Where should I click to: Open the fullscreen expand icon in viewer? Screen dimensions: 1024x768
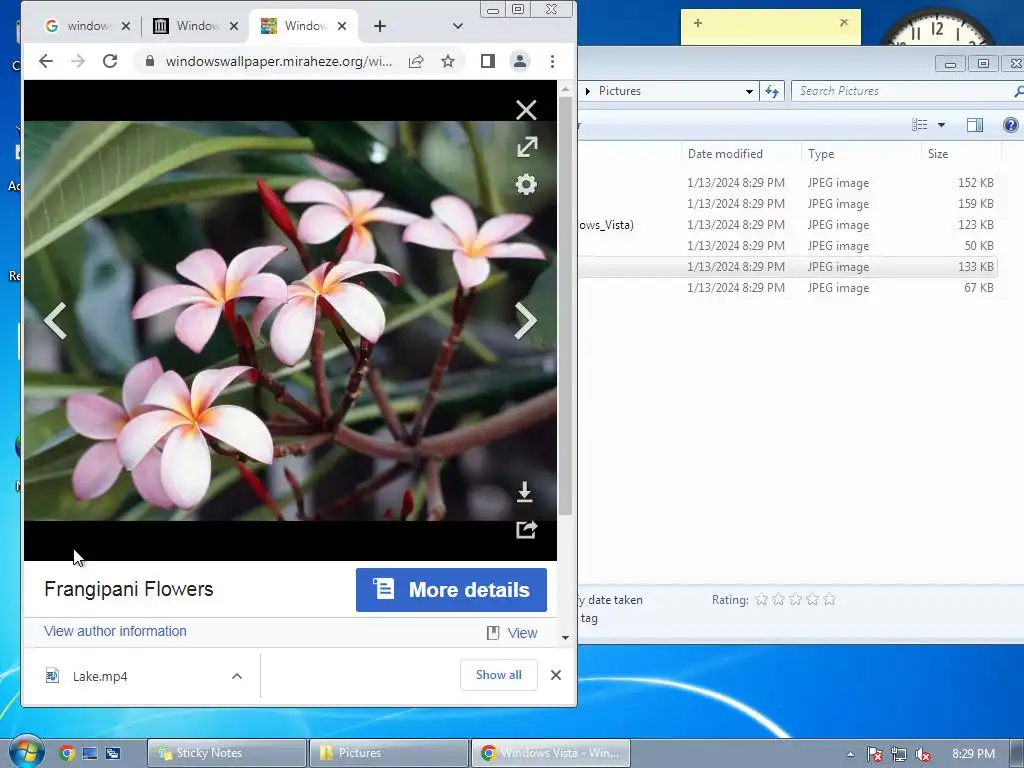pyautogui.click(x=526, y=147)
